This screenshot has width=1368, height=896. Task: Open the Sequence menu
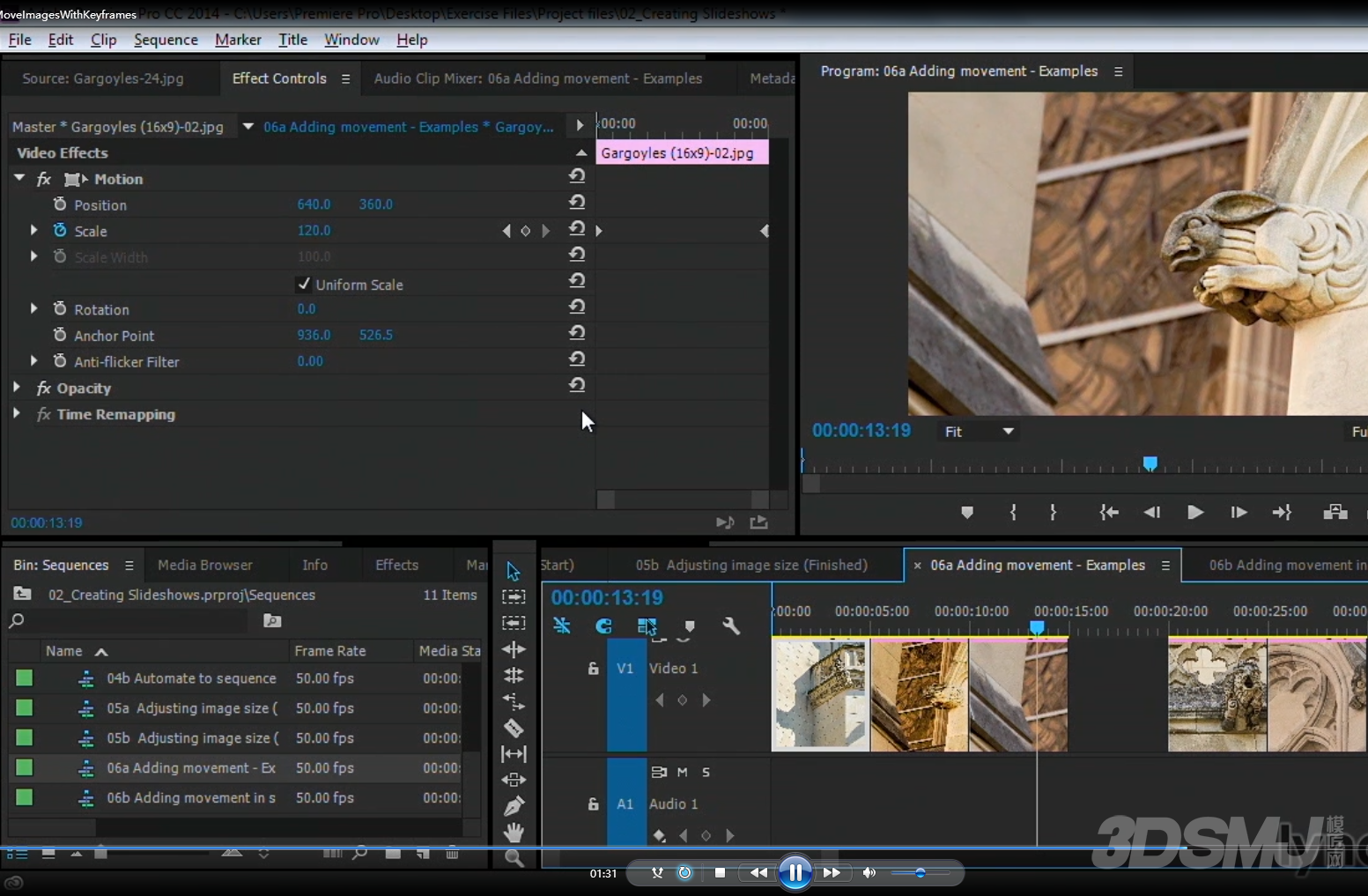(x=166, y=40)
